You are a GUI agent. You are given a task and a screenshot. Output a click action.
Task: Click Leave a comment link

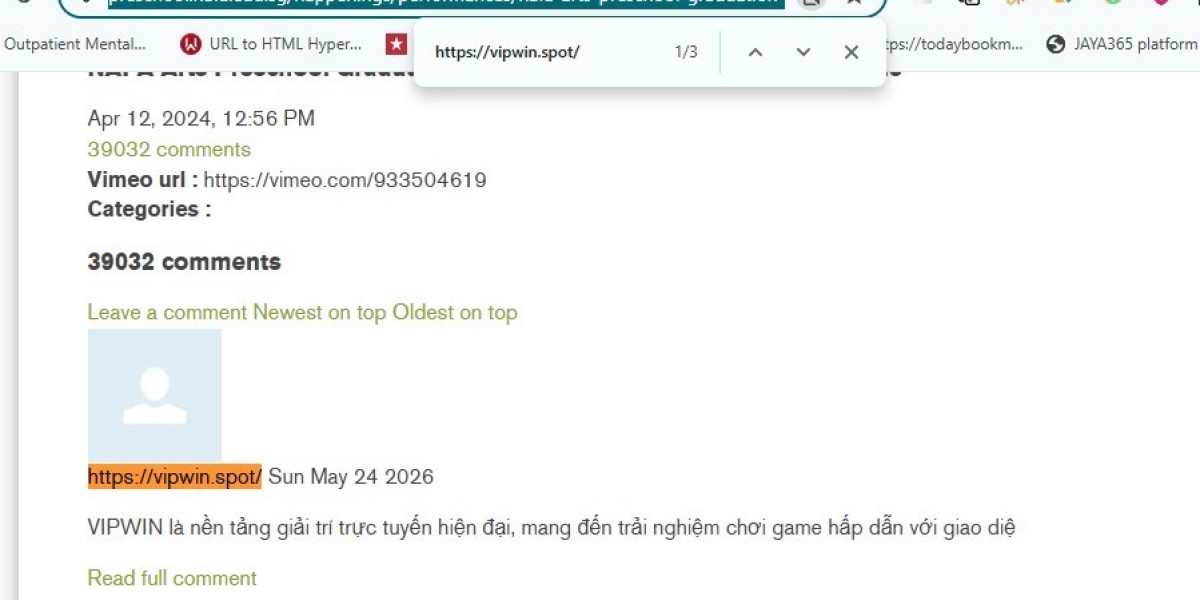tap(167, 312)
